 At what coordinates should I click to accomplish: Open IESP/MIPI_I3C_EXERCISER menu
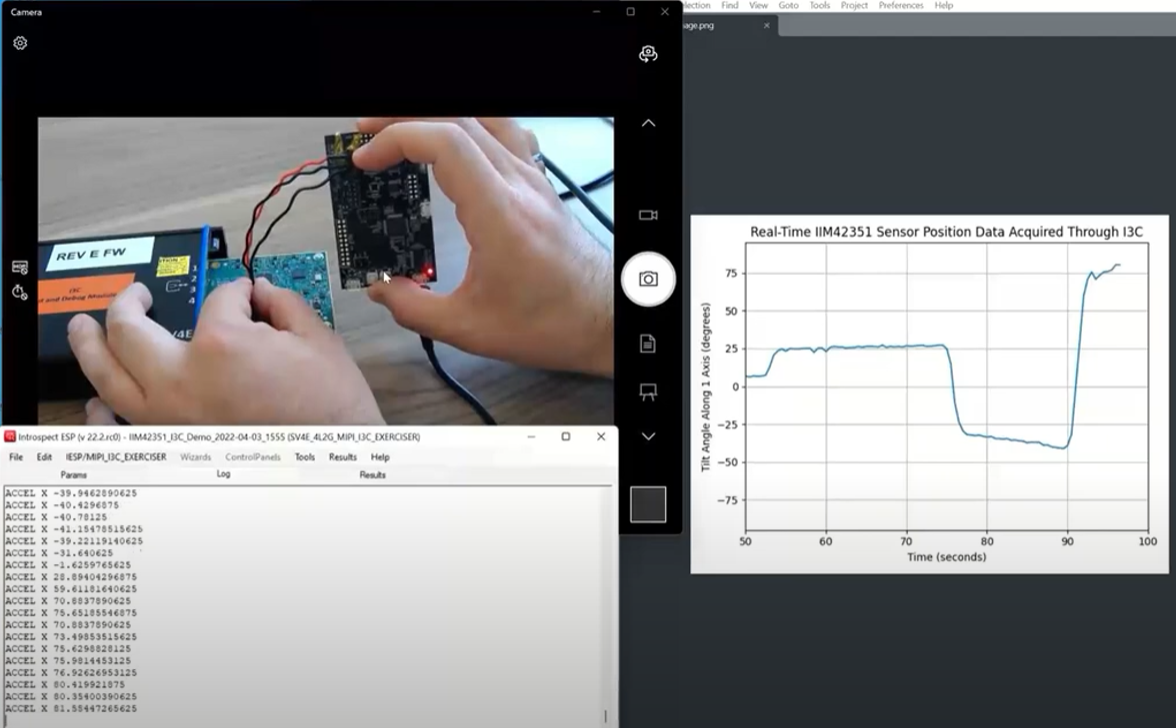point(116,457)
